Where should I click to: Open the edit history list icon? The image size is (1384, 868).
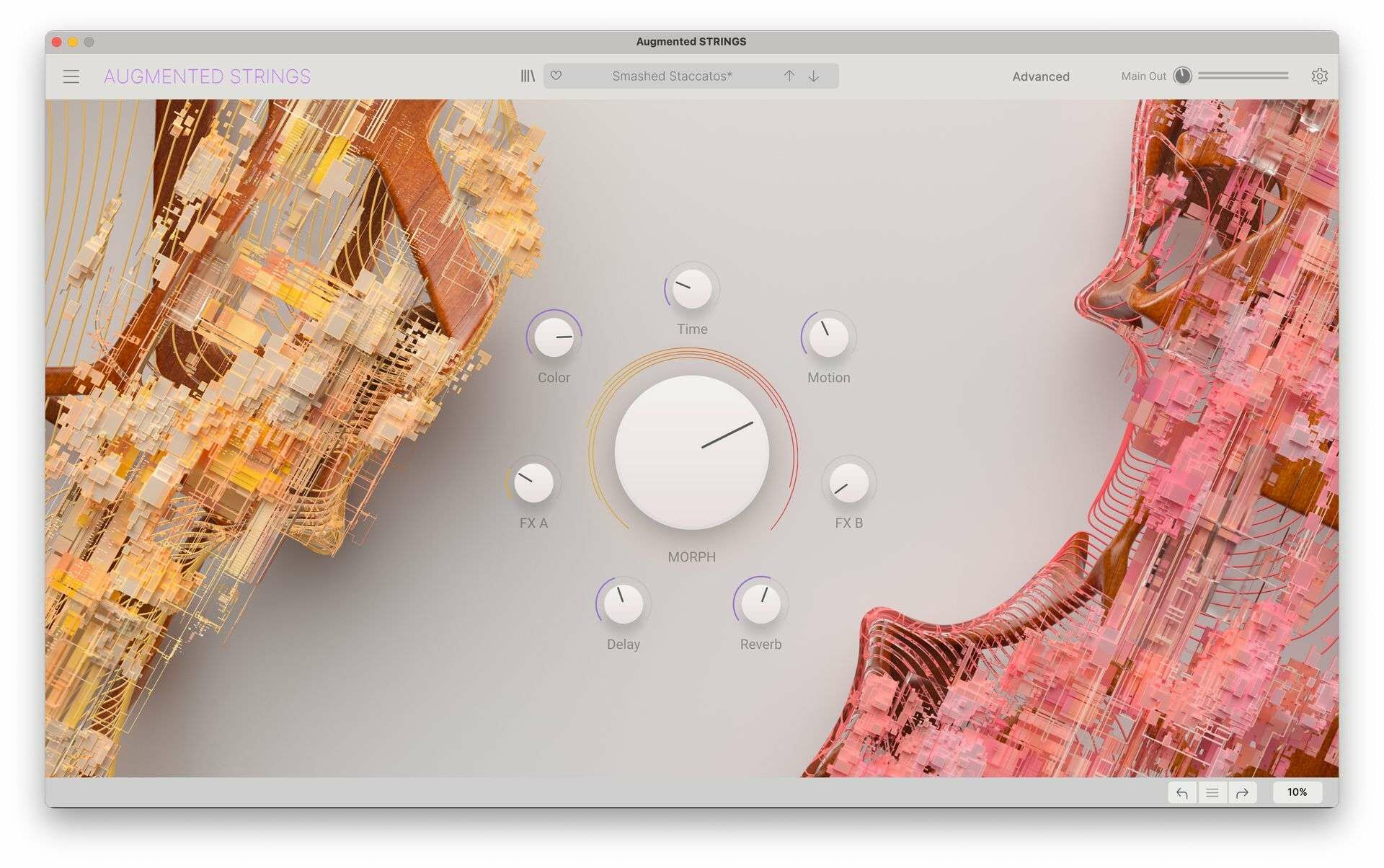click(1212, 792)
